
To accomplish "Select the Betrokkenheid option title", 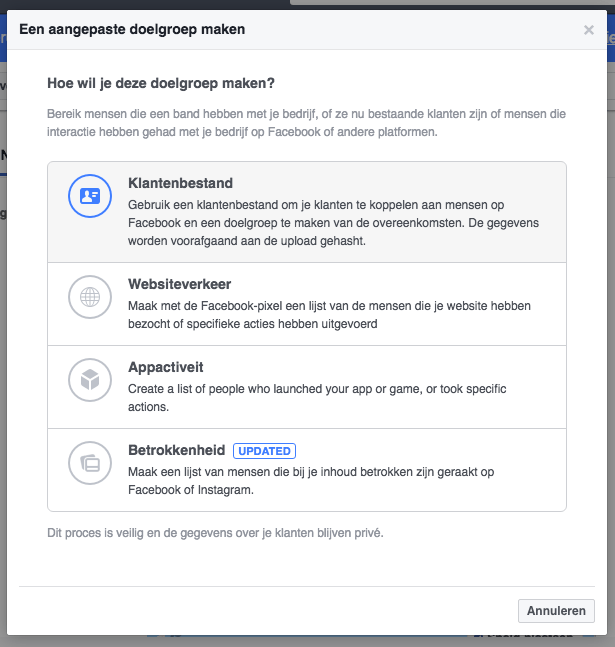I will tap(177, 451).
